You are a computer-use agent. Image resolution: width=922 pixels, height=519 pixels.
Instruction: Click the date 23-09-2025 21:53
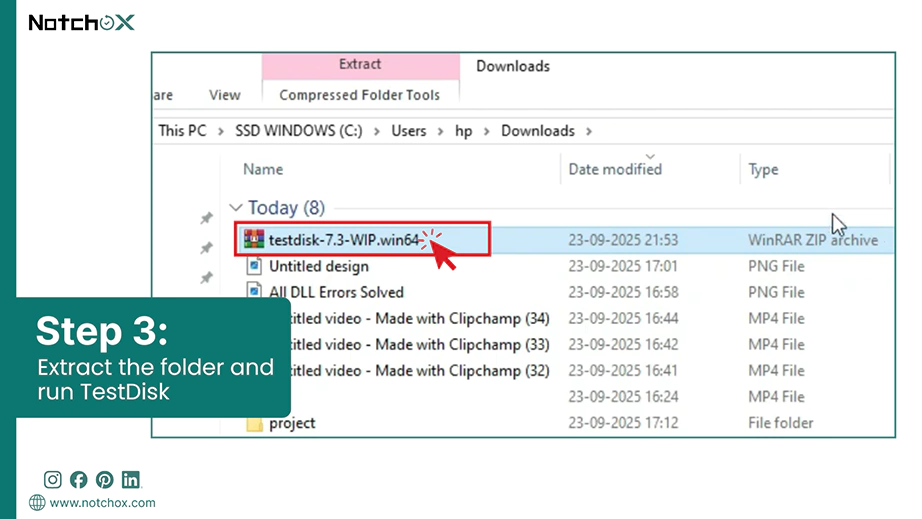click(623, 240)
